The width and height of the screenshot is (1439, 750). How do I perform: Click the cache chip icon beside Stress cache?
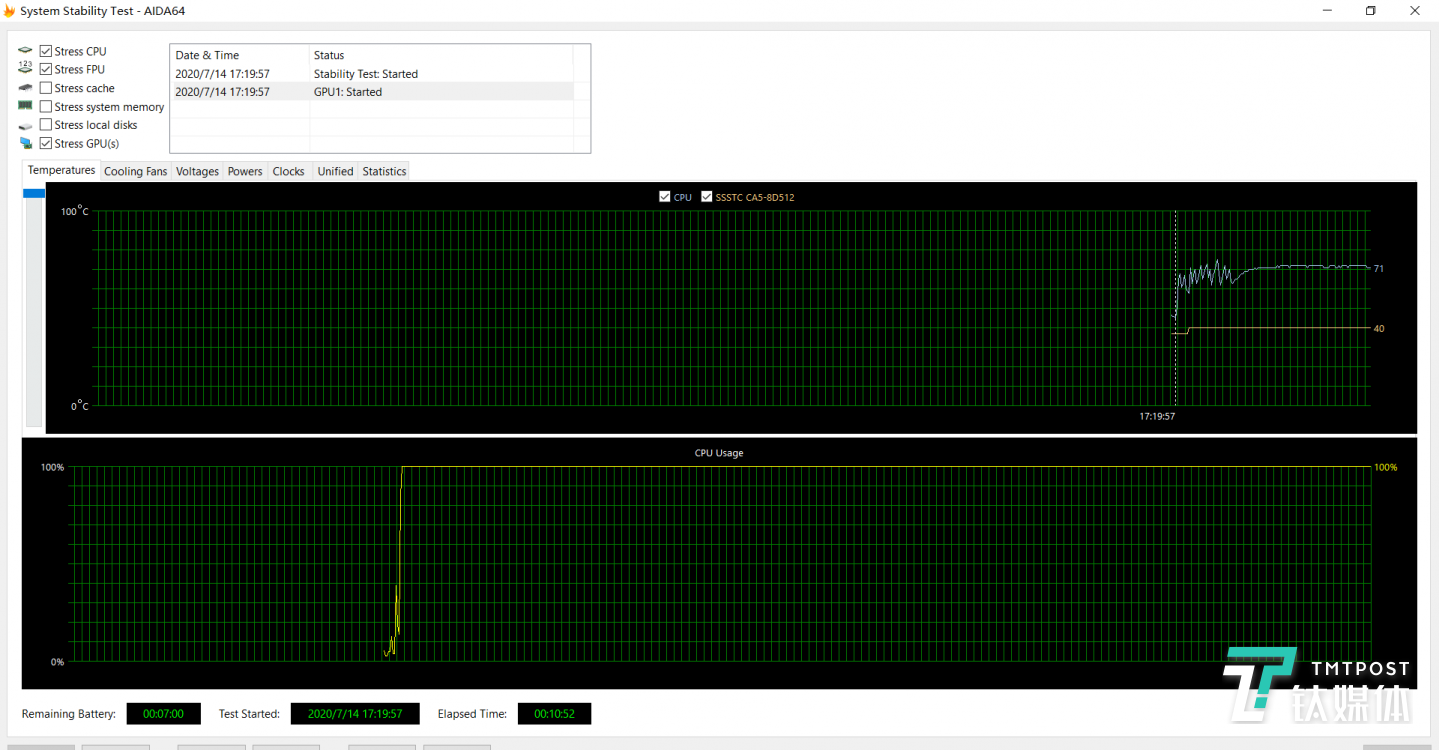[x=25, y=88]
